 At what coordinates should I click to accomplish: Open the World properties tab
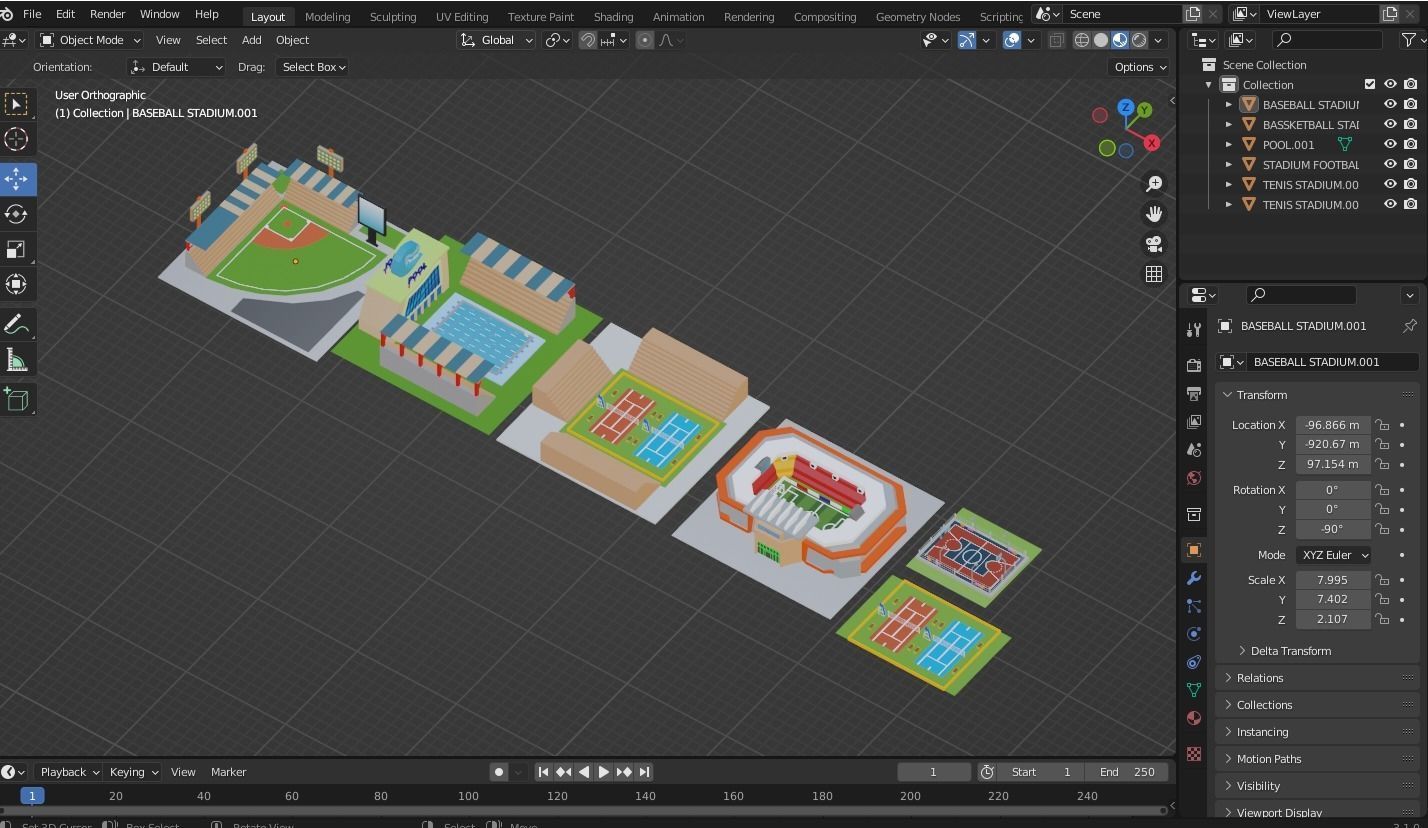pyautogui.click(x=1194, y=478)
